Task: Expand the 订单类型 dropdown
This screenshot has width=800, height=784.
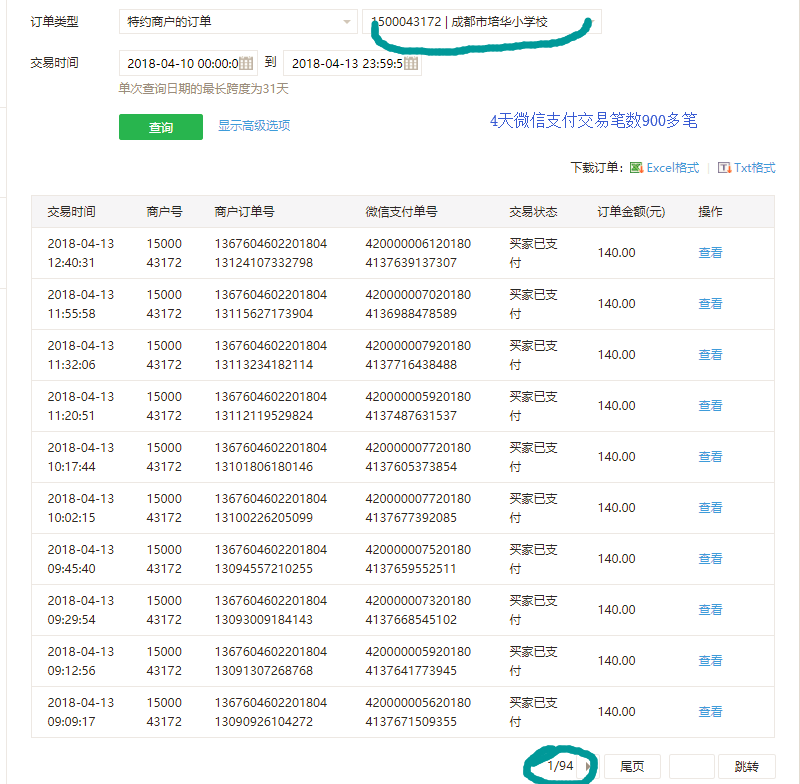Action: [238, 21]
